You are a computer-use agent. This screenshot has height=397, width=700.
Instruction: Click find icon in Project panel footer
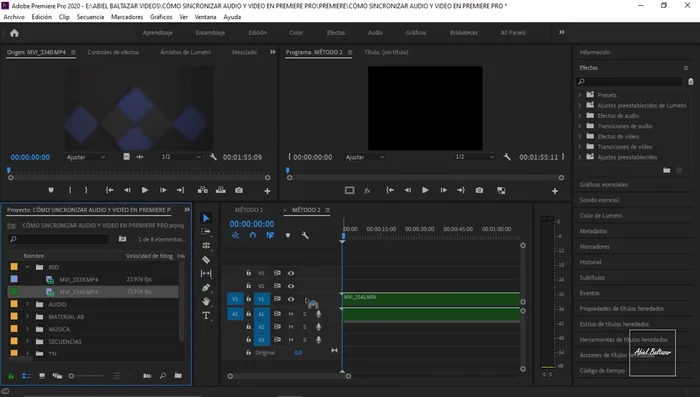click(163, 376)
